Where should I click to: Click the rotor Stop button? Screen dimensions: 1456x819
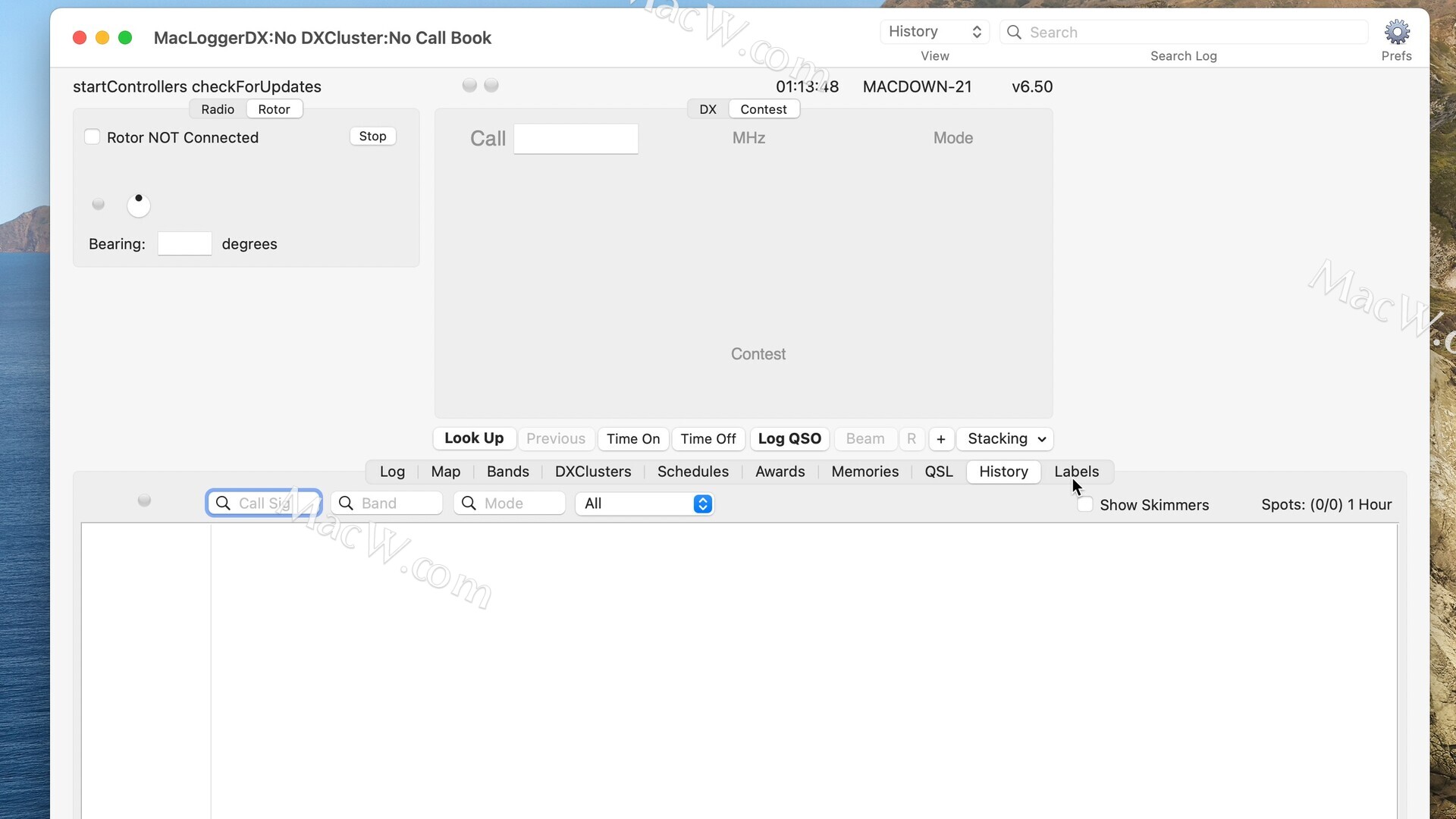(372, 136)
